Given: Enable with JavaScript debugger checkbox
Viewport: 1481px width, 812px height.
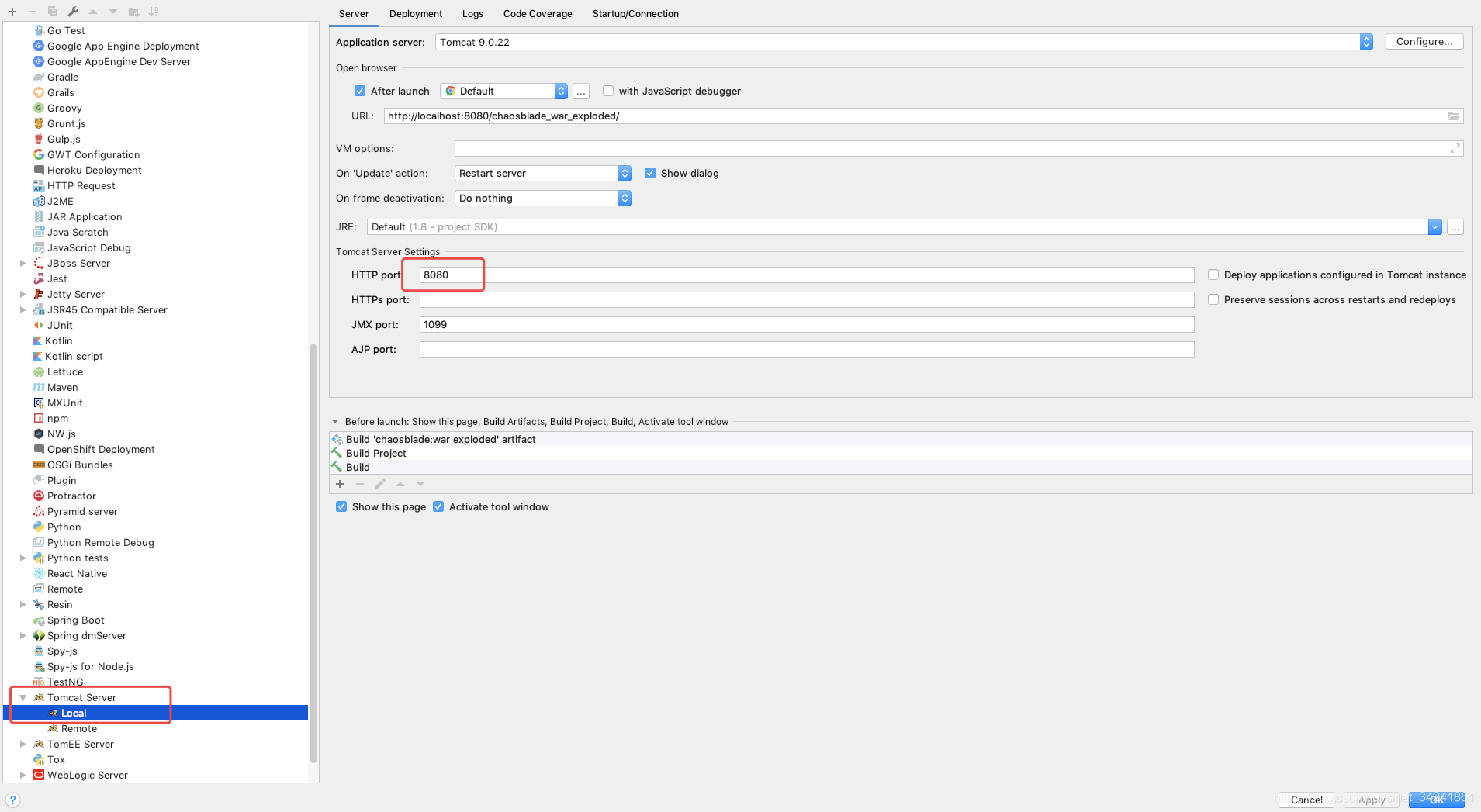Looking at the screenshot, I should [608, 91].
